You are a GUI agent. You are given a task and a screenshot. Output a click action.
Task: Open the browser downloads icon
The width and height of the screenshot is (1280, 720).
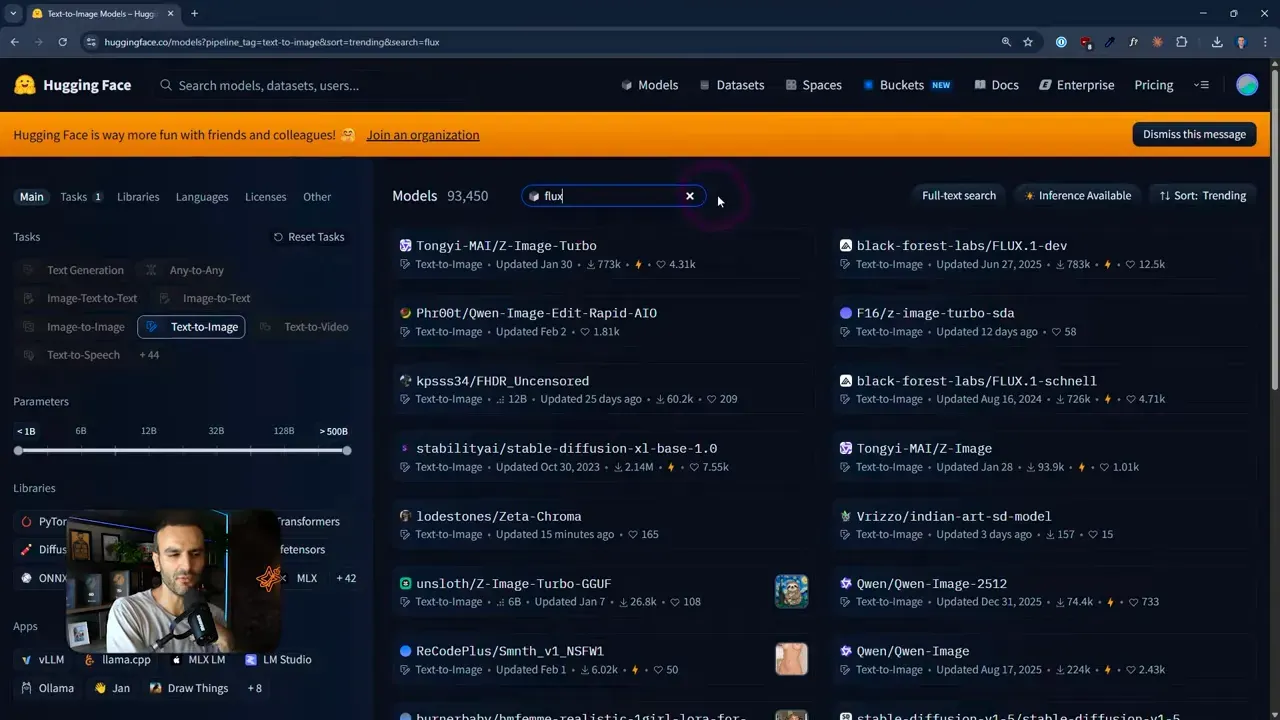1217,42
